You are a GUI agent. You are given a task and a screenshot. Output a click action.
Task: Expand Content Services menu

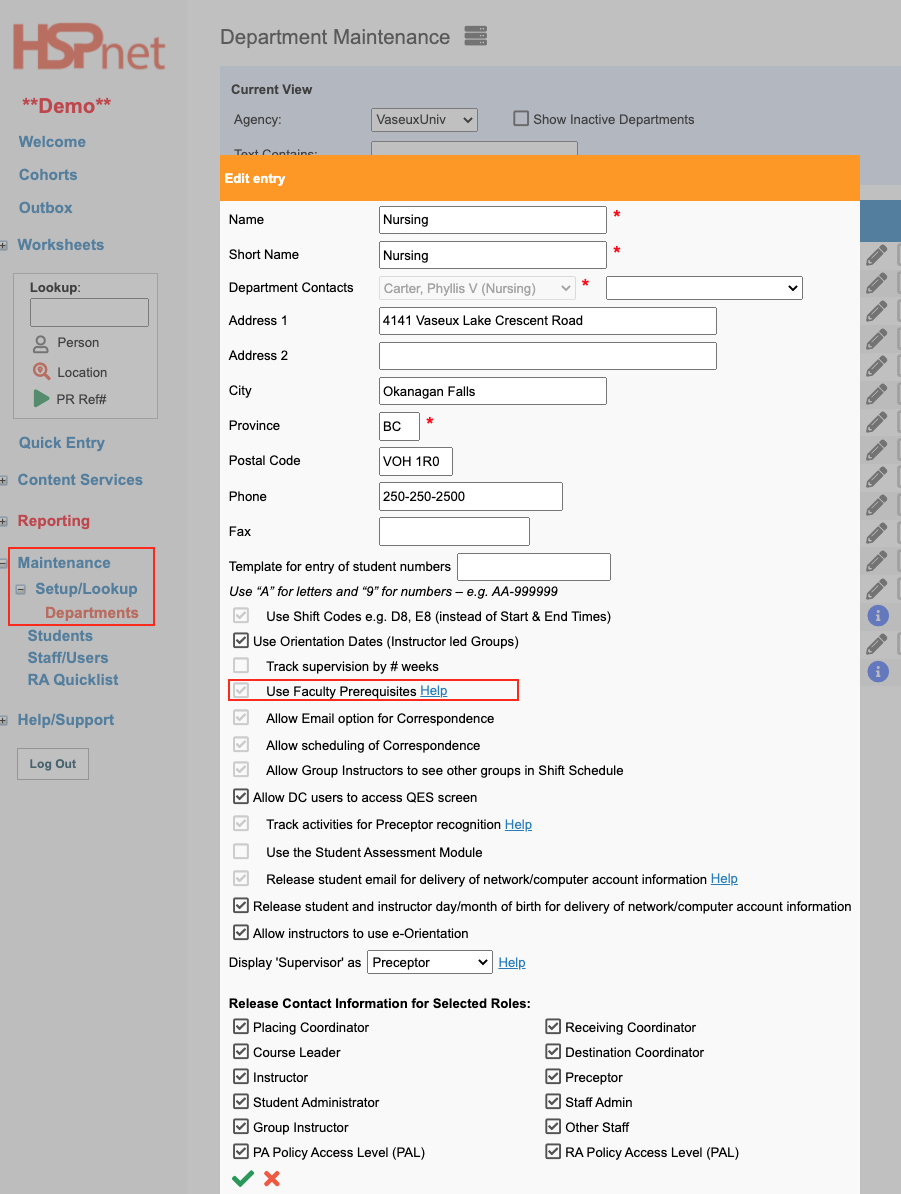pos(4,480)
